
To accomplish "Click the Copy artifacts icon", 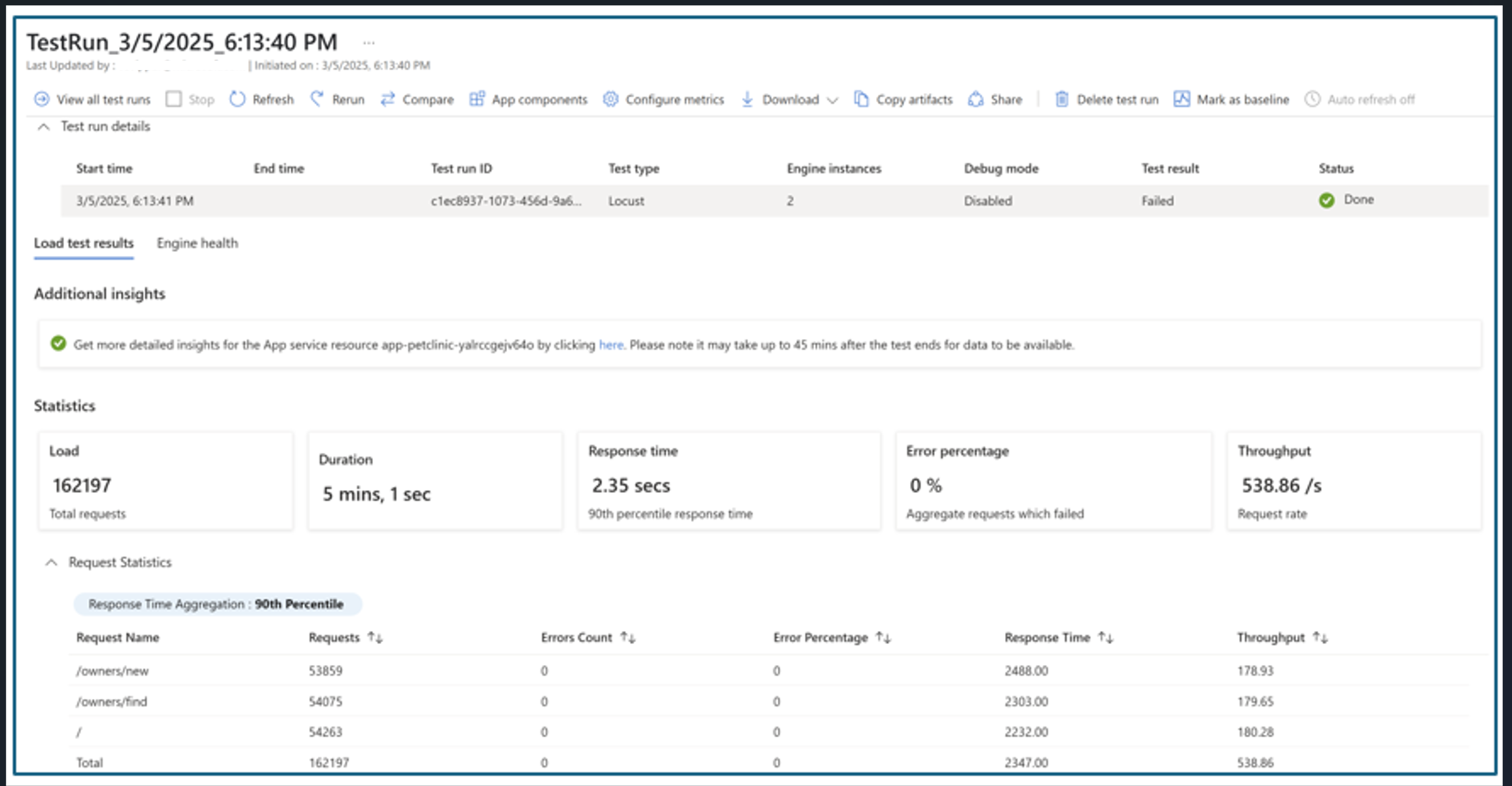I will tap(862, 99).
